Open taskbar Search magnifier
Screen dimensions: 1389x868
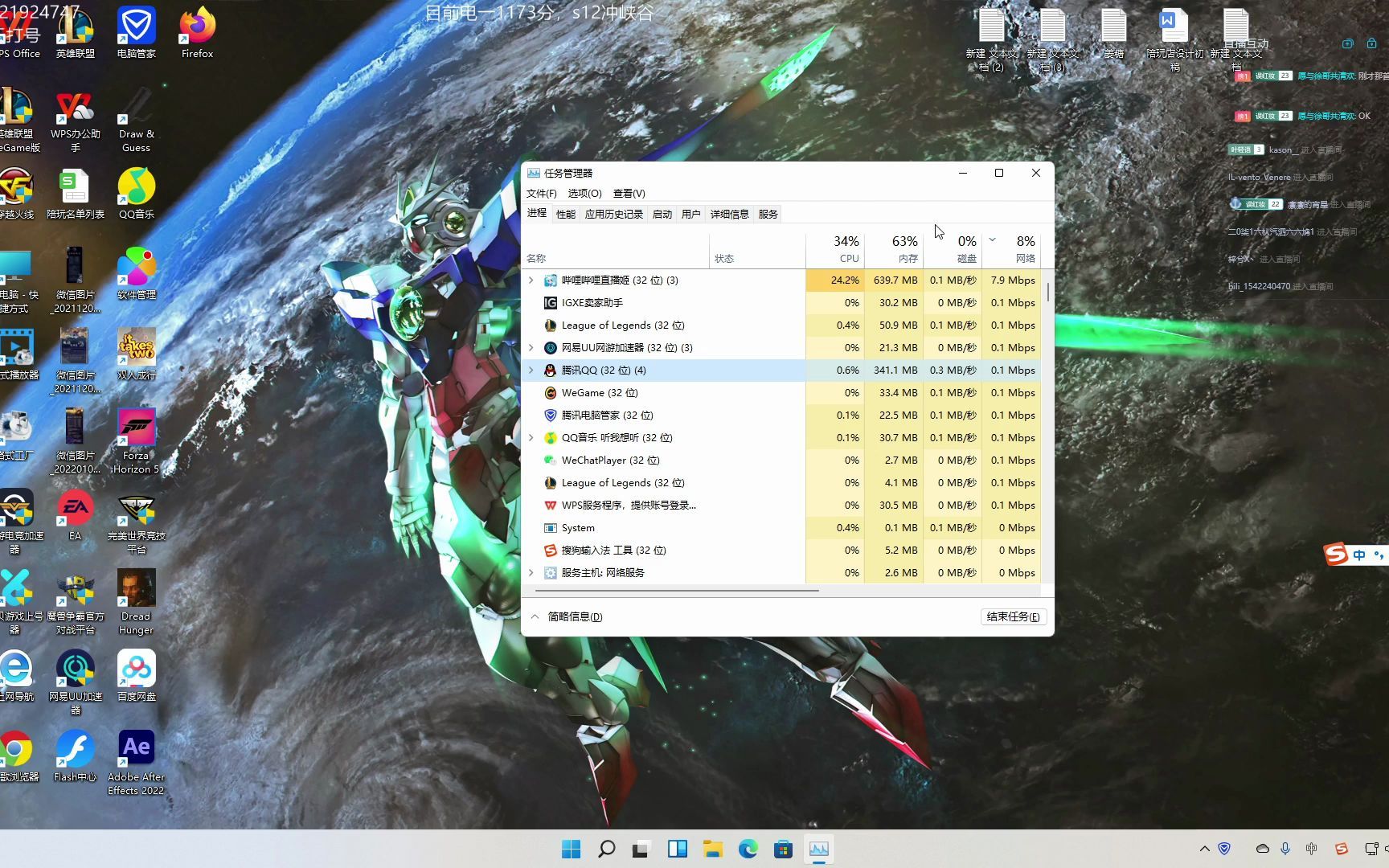(607, 849)
